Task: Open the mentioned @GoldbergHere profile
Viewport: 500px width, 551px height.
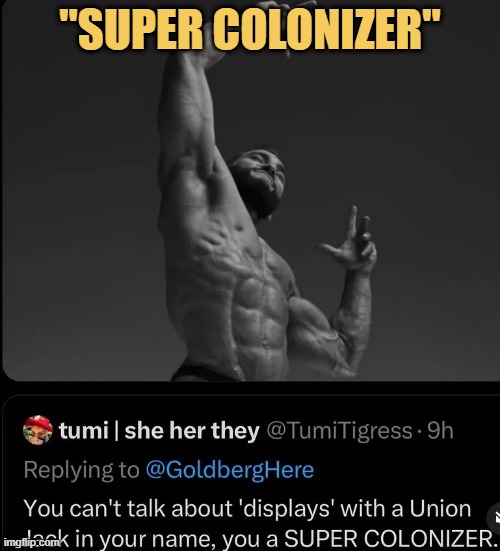Action: coord(229,470)
